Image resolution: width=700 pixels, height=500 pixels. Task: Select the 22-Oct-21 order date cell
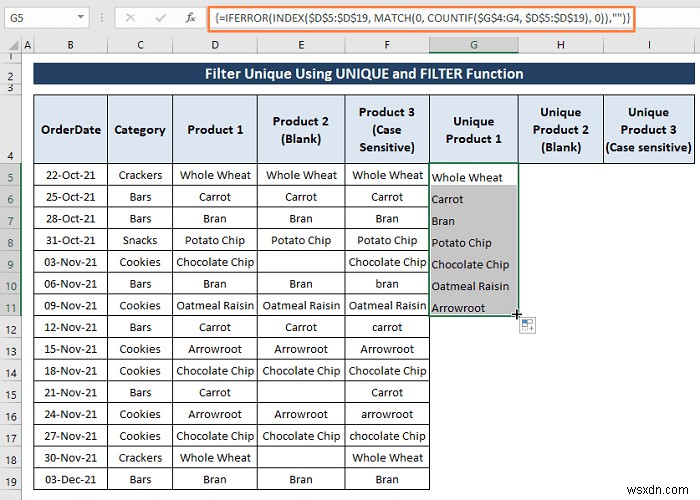(x=71, y=175)
